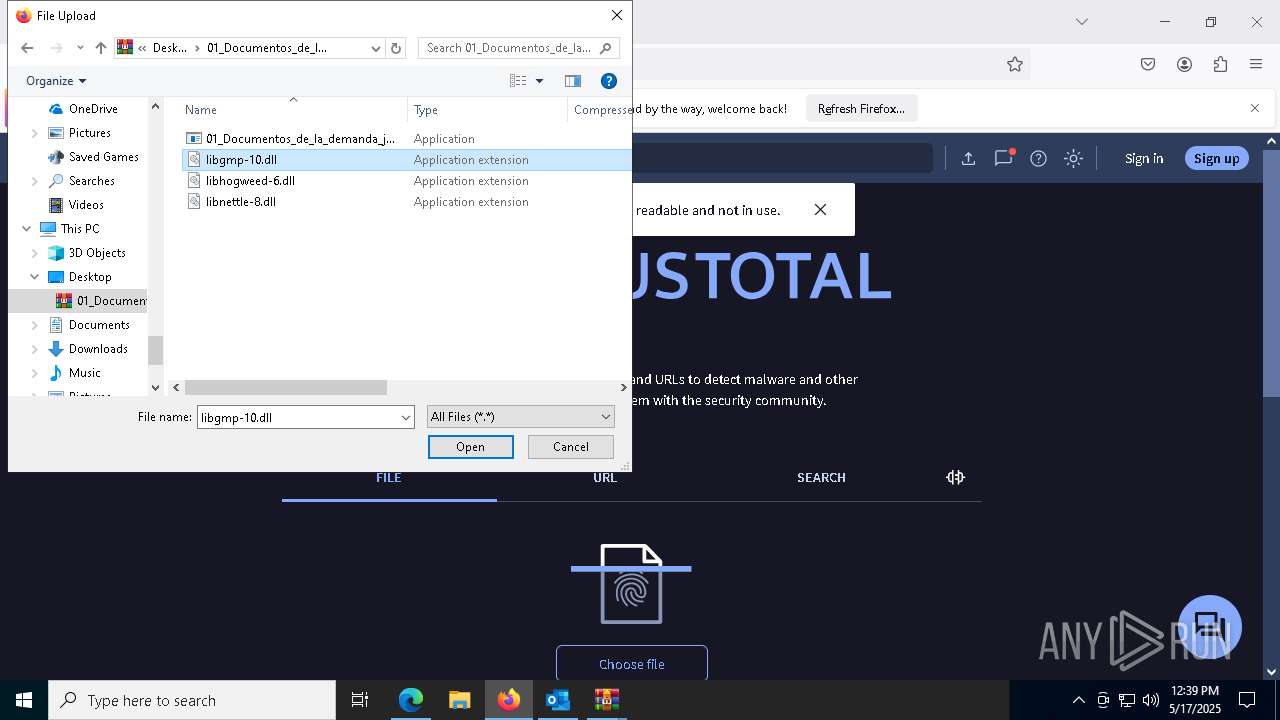Click the Refresh Firefox button
The height and width of the screenshot is (720, 1280).
[861, 108]
